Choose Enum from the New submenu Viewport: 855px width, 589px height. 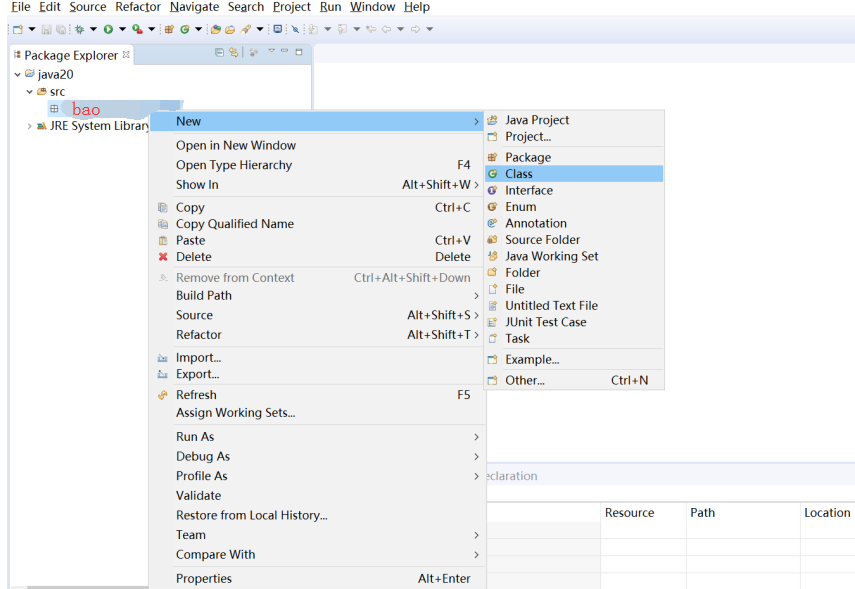[x=574, y=207]
